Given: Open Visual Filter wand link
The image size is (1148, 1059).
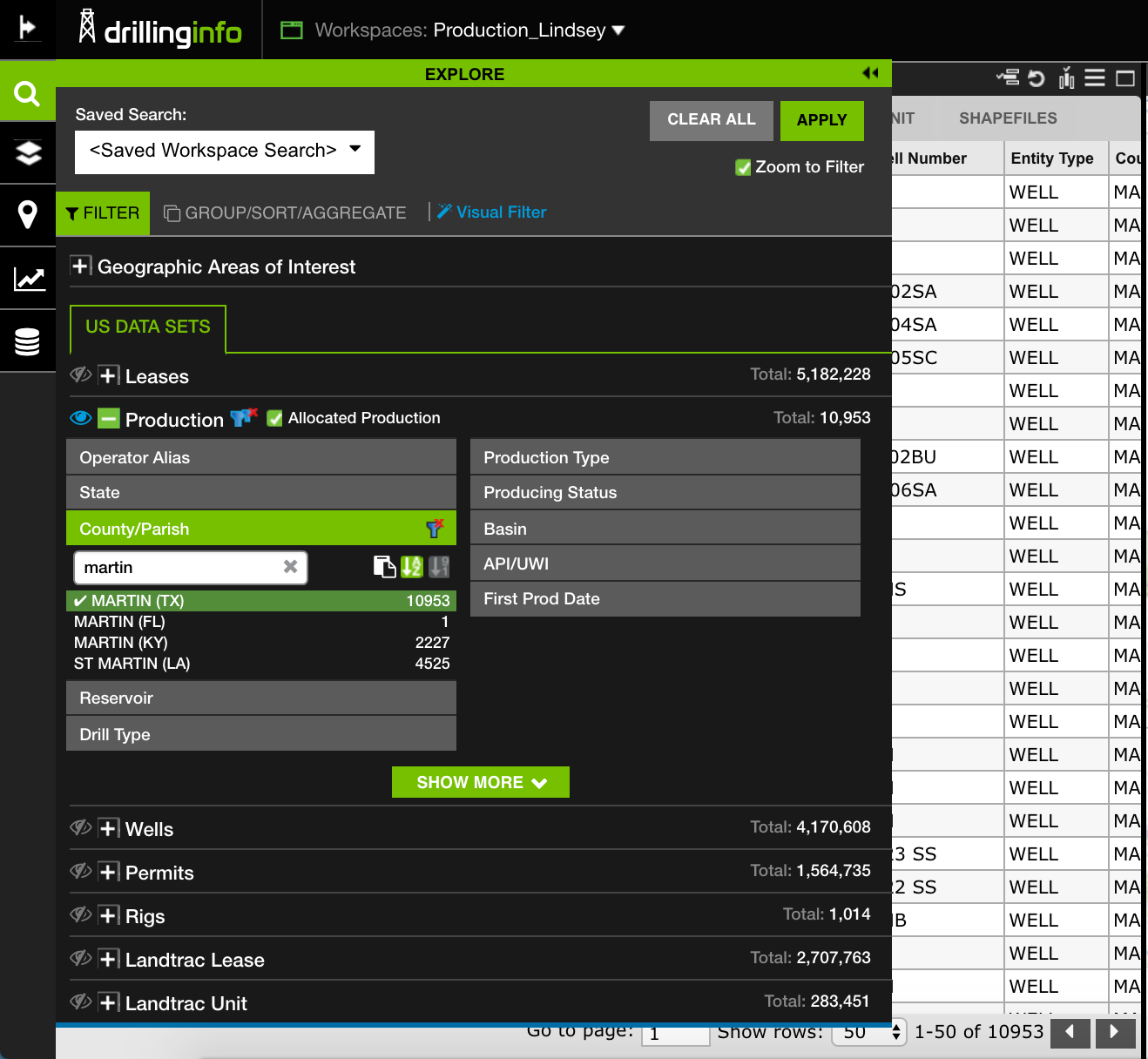Looking at the screenshot, I should 492,212.
